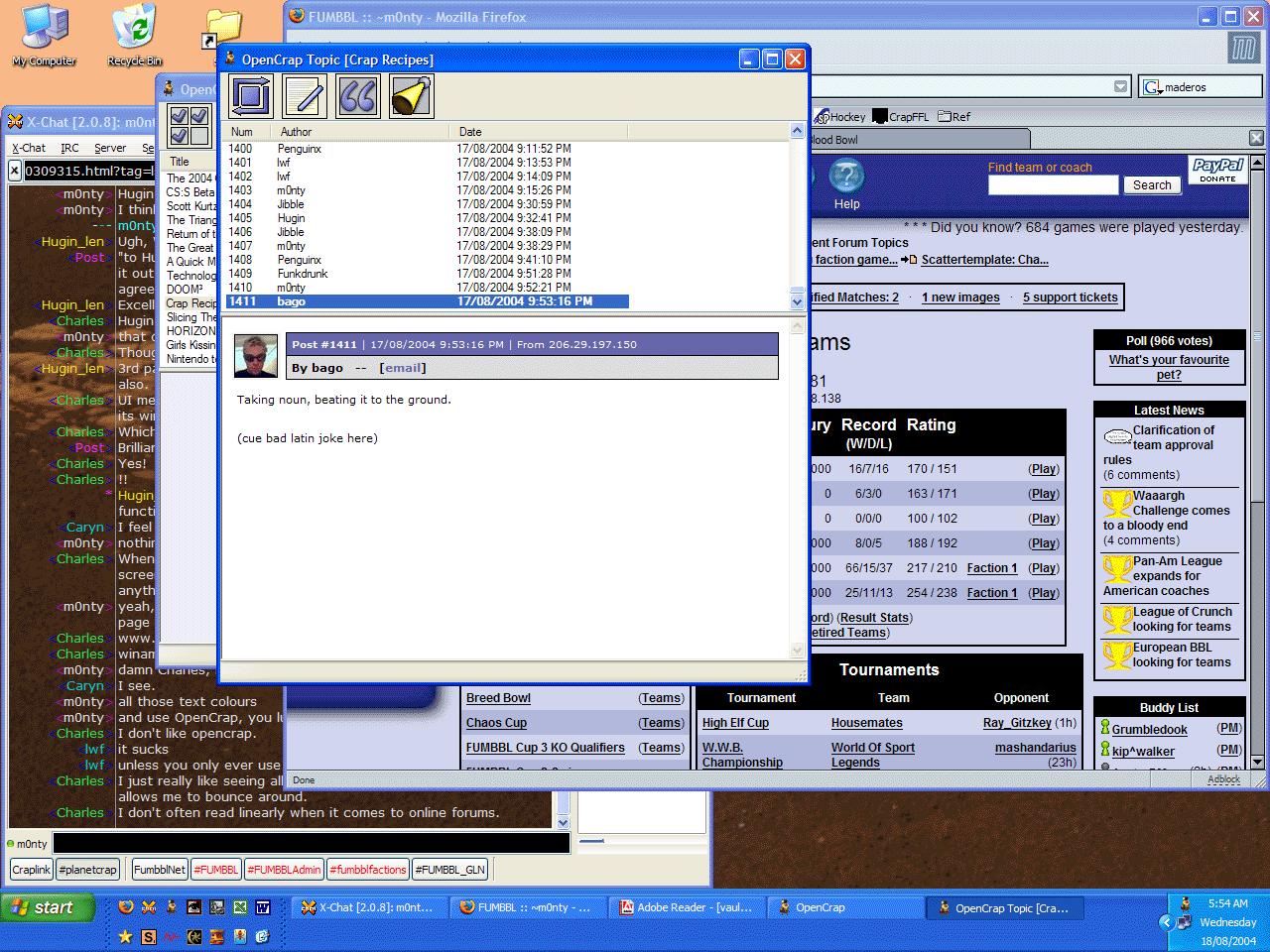Viewport: 1270px width, 952px height.
Task: Click scroll-down arrow of post list
Action: [797, 301]
